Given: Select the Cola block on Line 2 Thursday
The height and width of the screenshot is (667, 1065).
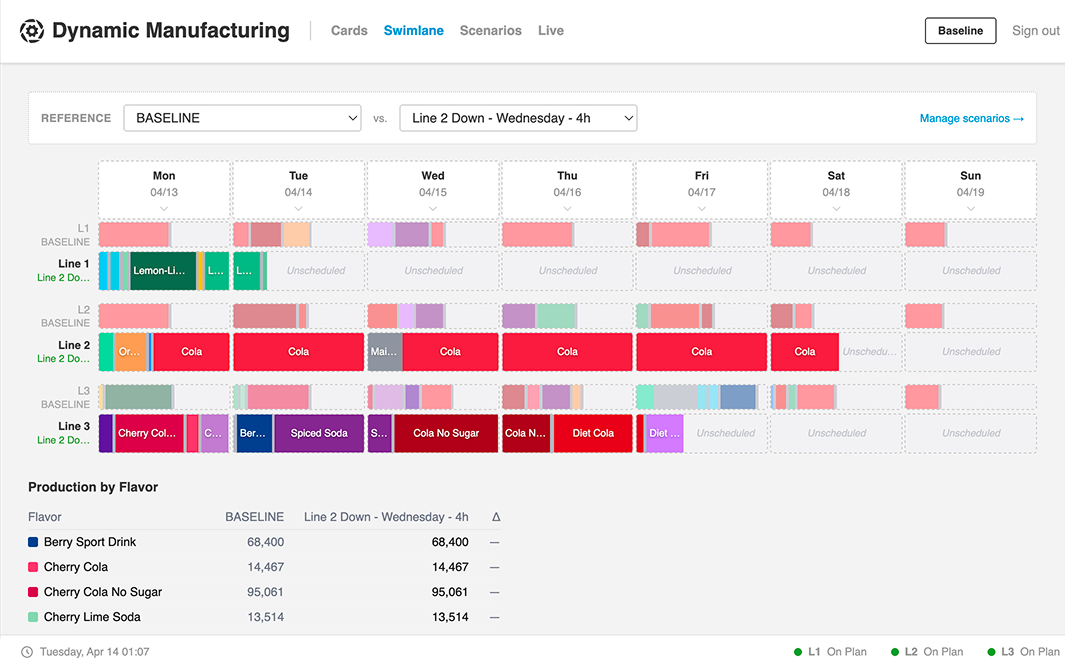Looking at the screenshot, I should click(x=567, y=352).
